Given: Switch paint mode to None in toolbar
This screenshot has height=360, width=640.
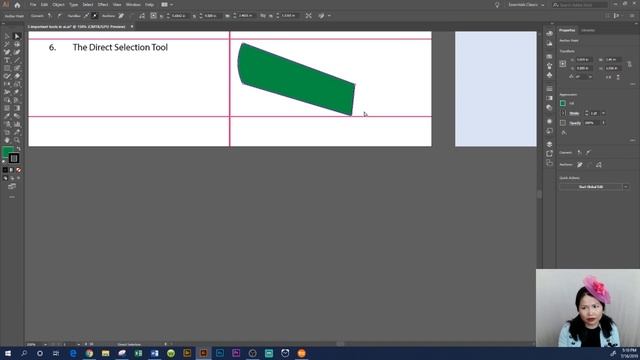Looking at the screenshot, I should 18,170.
